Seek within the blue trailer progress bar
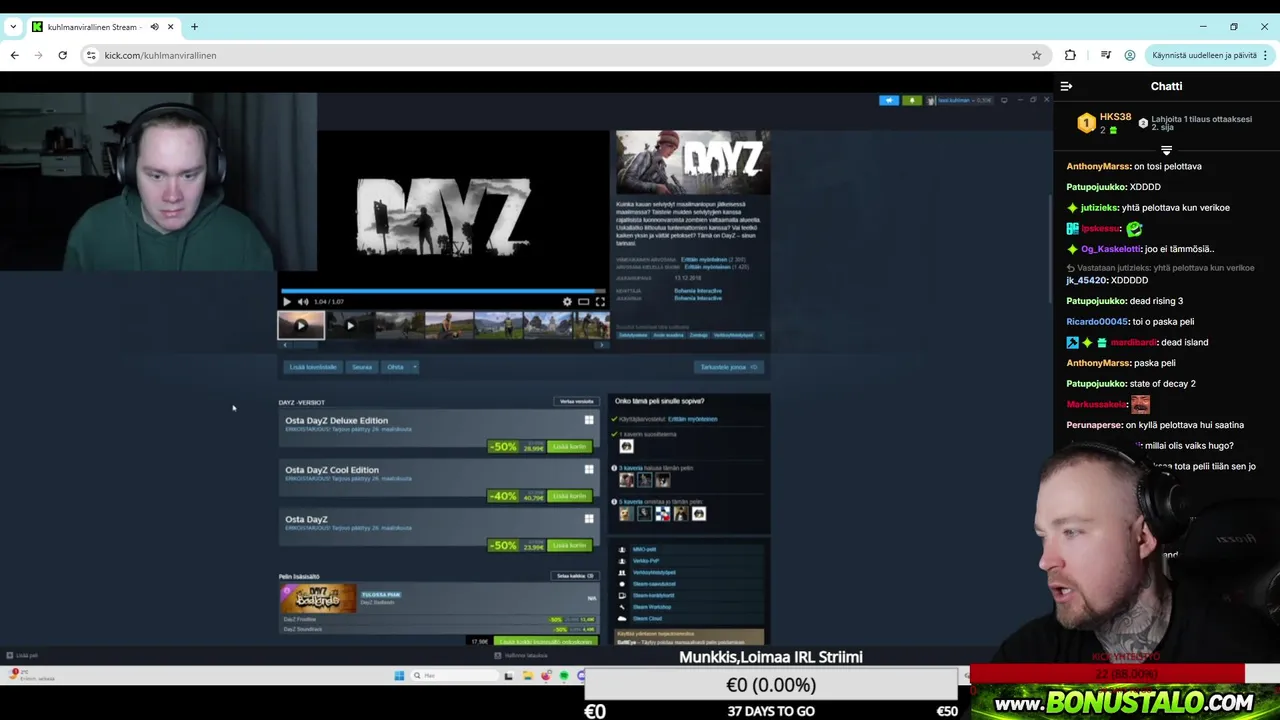The width and height of the screenshot is (1280, 720). 443,291
